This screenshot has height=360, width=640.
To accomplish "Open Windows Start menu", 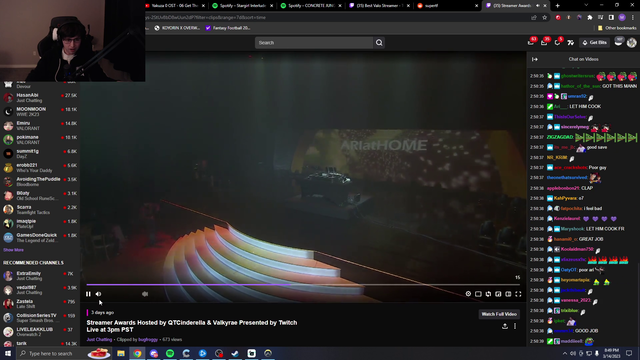I will 8,353.
